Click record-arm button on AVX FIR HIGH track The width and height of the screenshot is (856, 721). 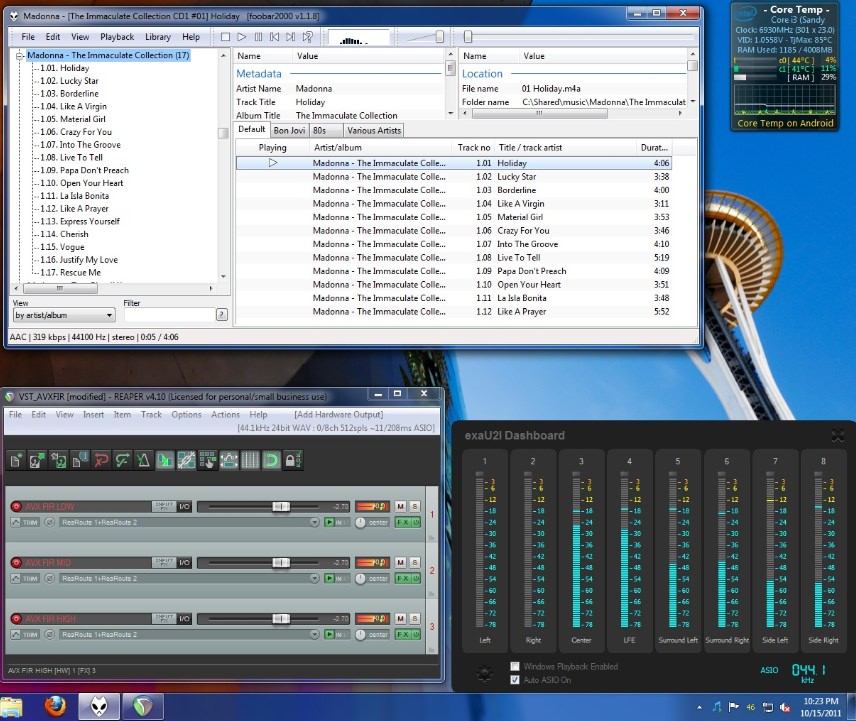(x=16, y=619)
